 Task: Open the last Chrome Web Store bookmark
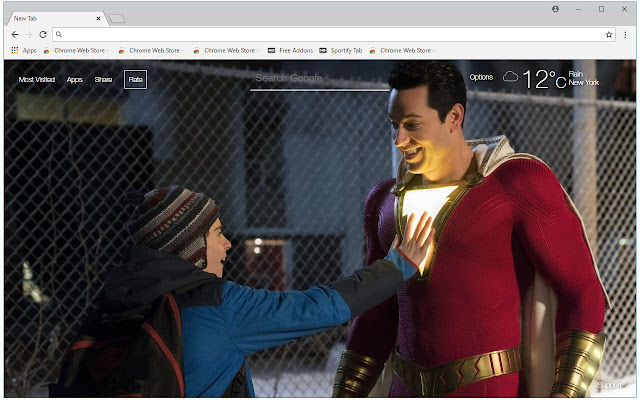coord(402,51)
